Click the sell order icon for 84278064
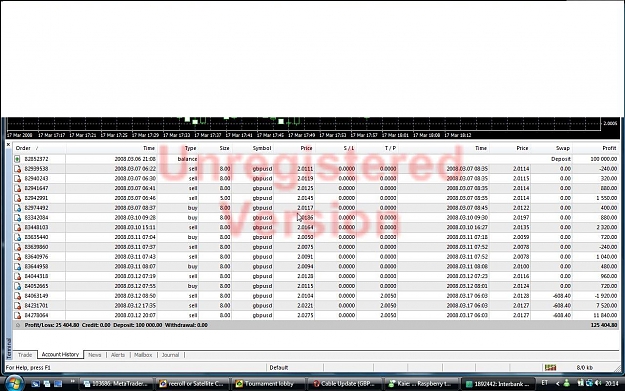Viewport: 625px width, 391px height. point(18,315)
